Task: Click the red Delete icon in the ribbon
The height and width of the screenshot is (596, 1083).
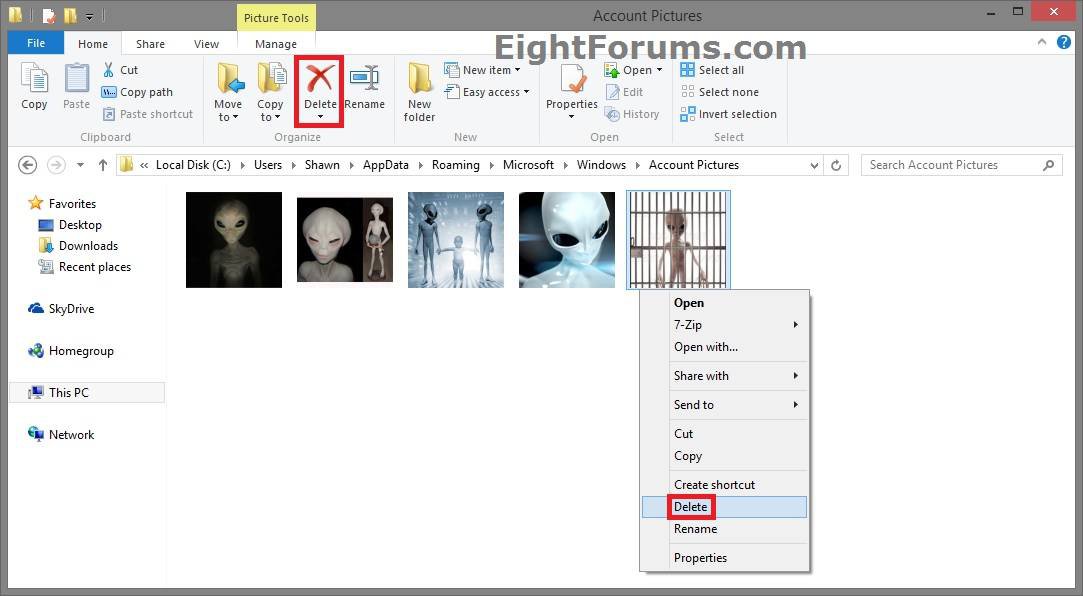Action: click(319, 88)
